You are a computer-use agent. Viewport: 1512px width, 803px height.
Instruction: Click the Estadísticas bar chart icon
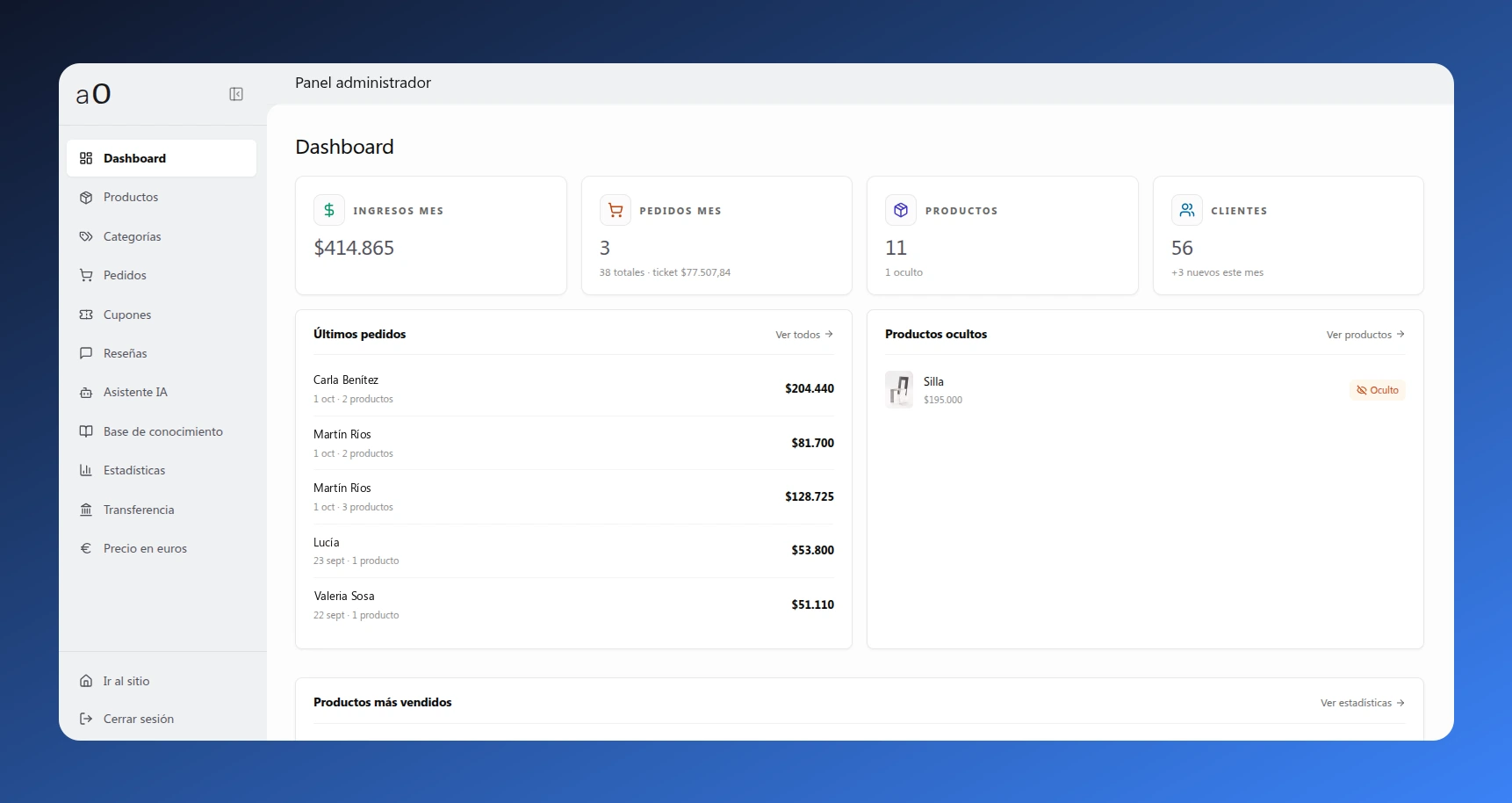coord(86,470)
